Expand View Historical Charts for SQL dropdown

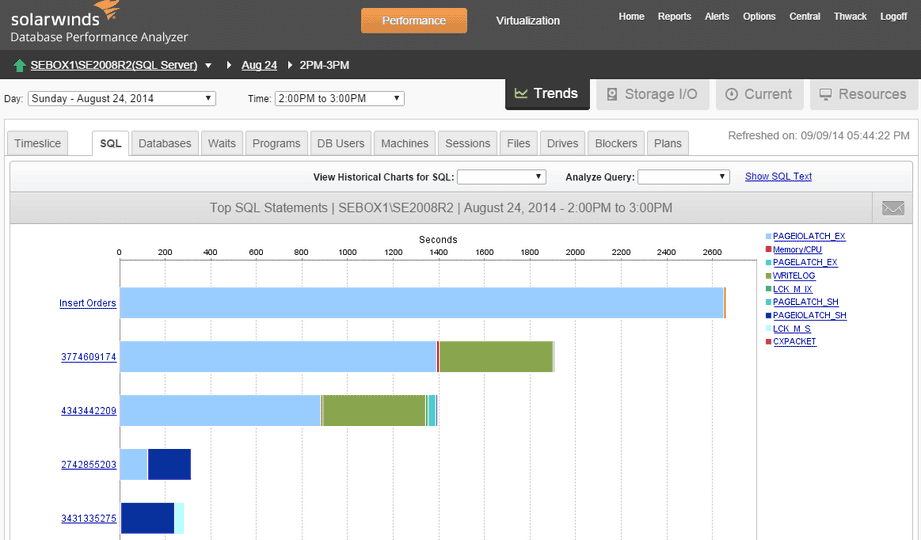501,177
